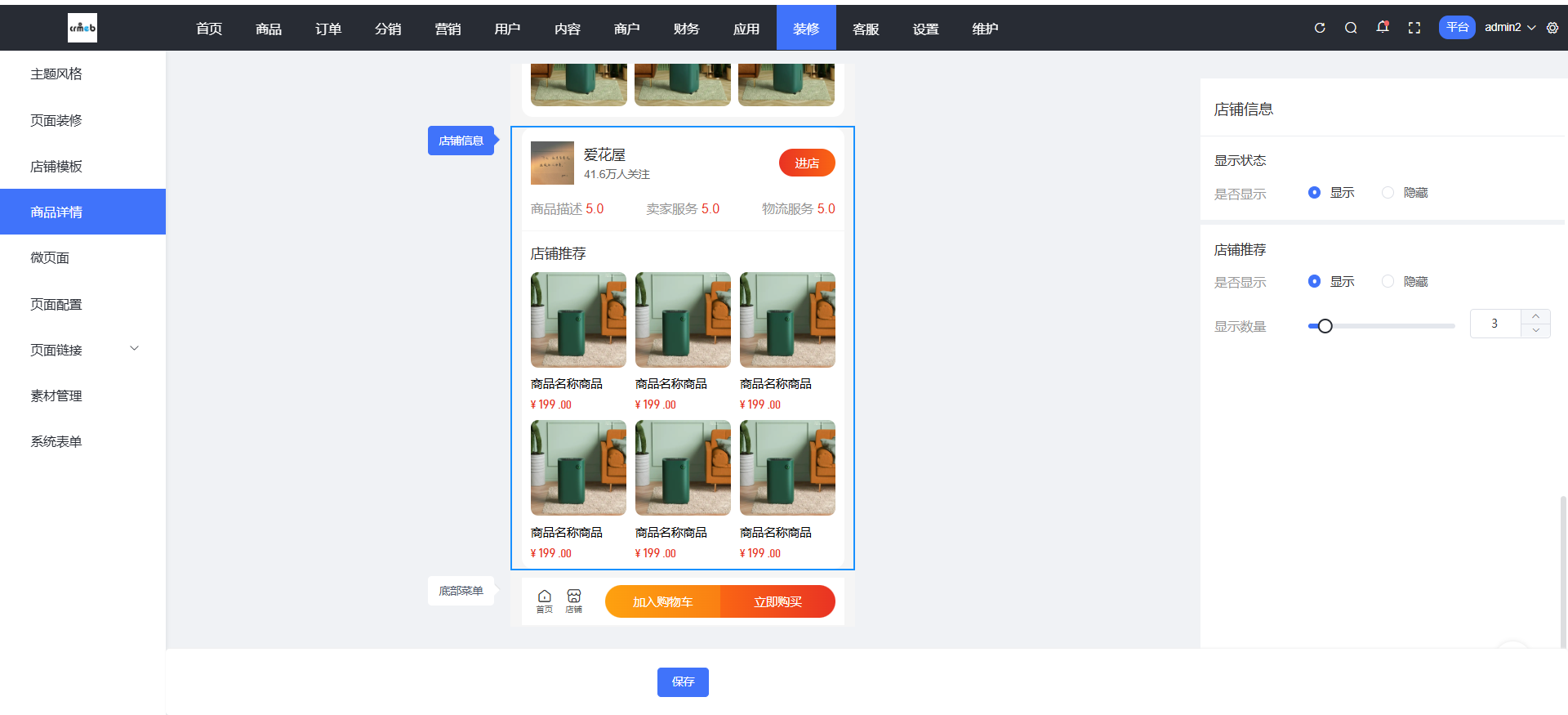Expand the 页面链接 sidebar submenu
Screen dimensions: 1568x715
click(x=135, y=349)
